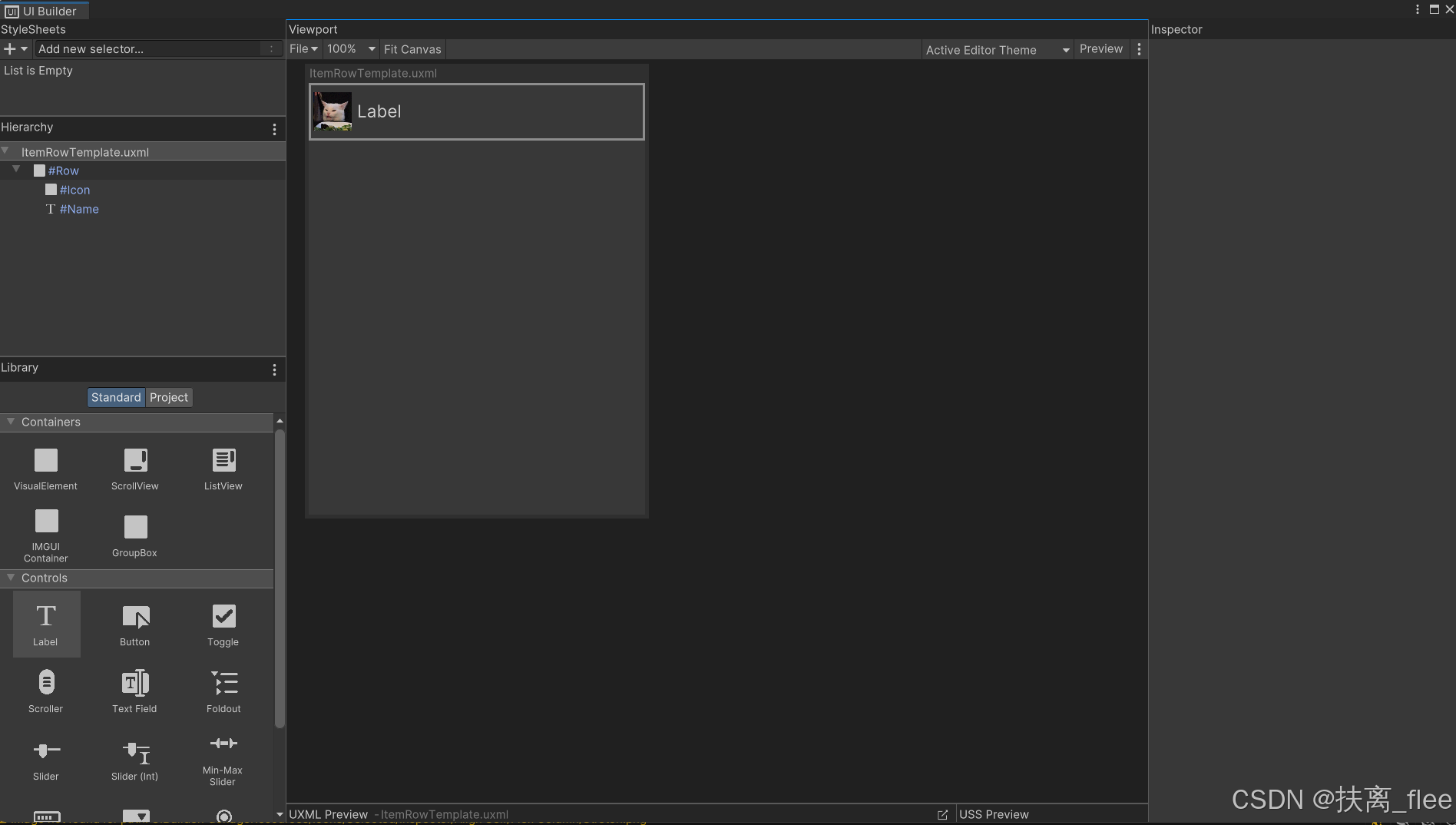Screen dimensions: 1456x825
Task: Switch to the Project tab in Library
Action: tap(169, 397)
